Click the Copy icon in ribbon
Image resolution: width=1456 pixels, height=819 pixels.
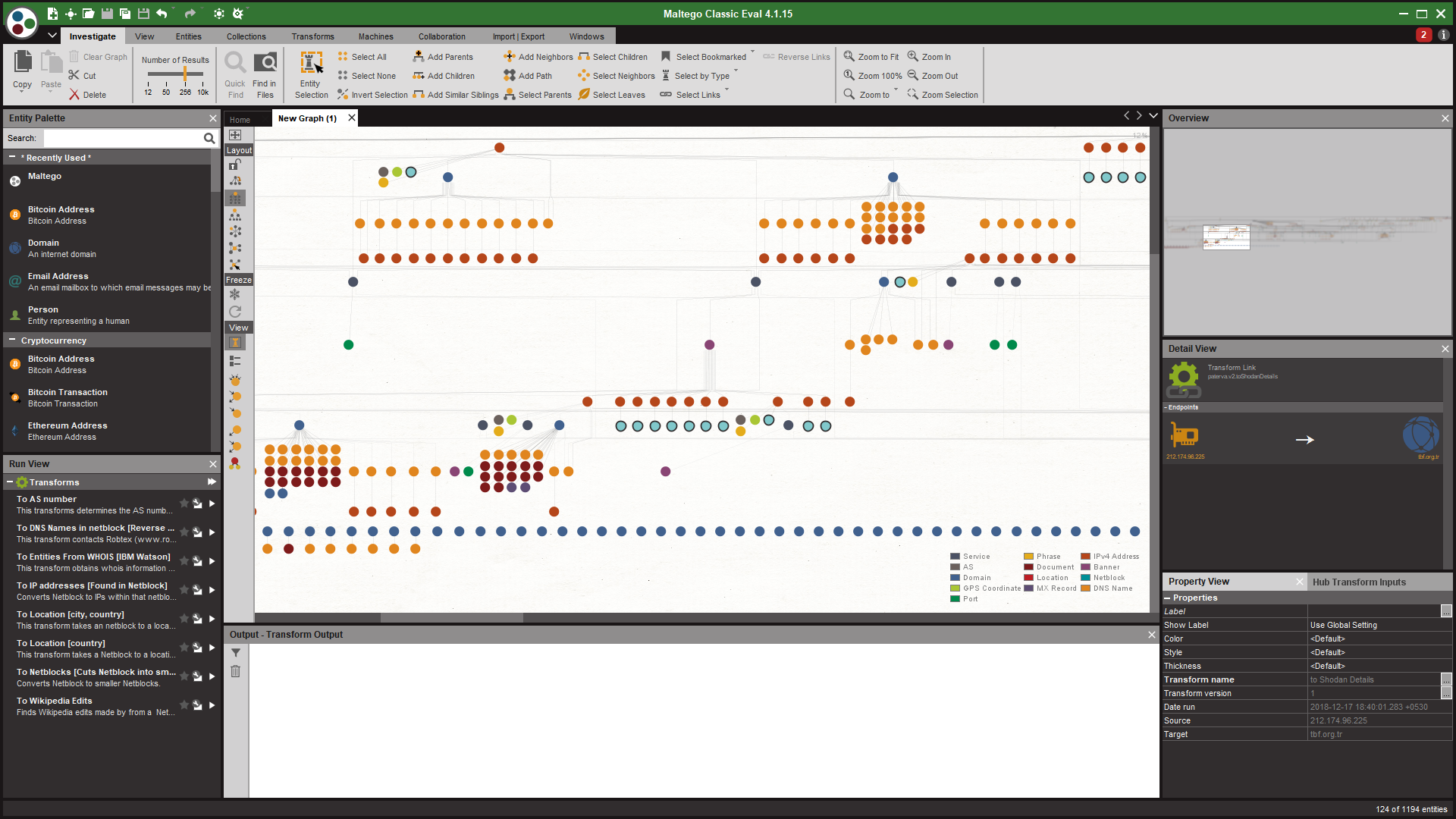pos(23,63)
